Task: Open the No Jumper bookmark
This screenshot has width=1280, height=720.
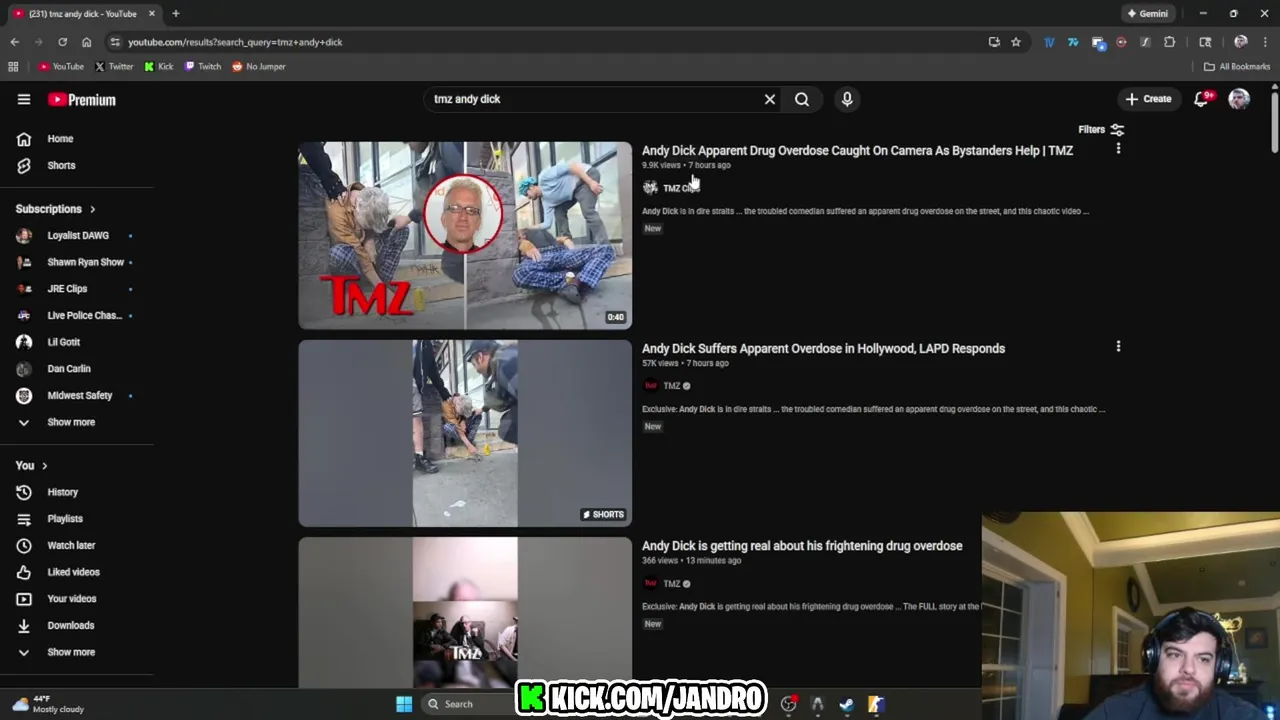Action: tap(259, 67)
